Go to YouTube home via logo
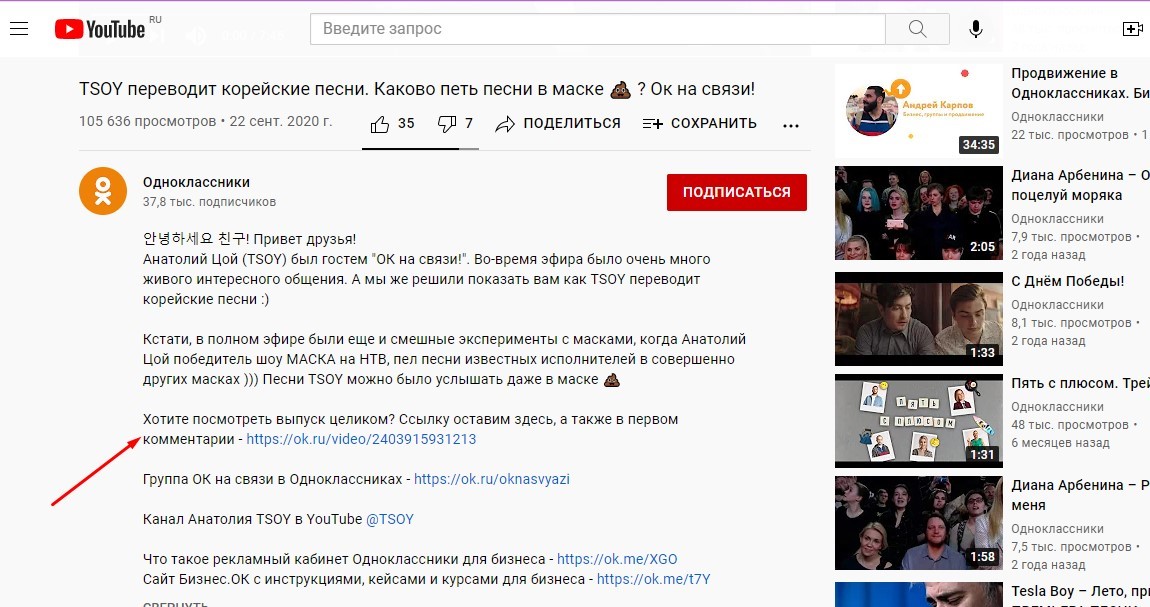This screenshot has width=1150, height=607. [x=100, y=29]
